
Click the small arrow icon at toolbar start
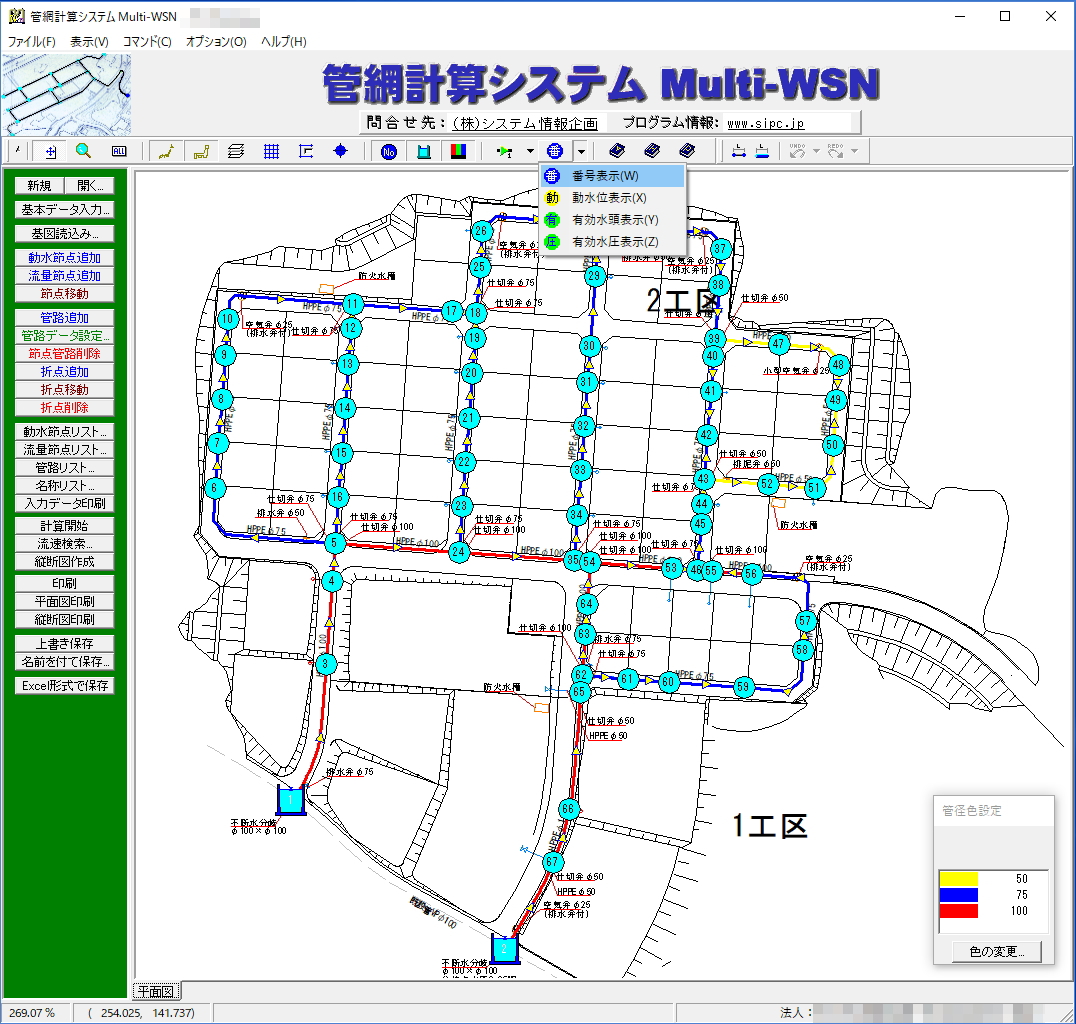coord(18,151)
